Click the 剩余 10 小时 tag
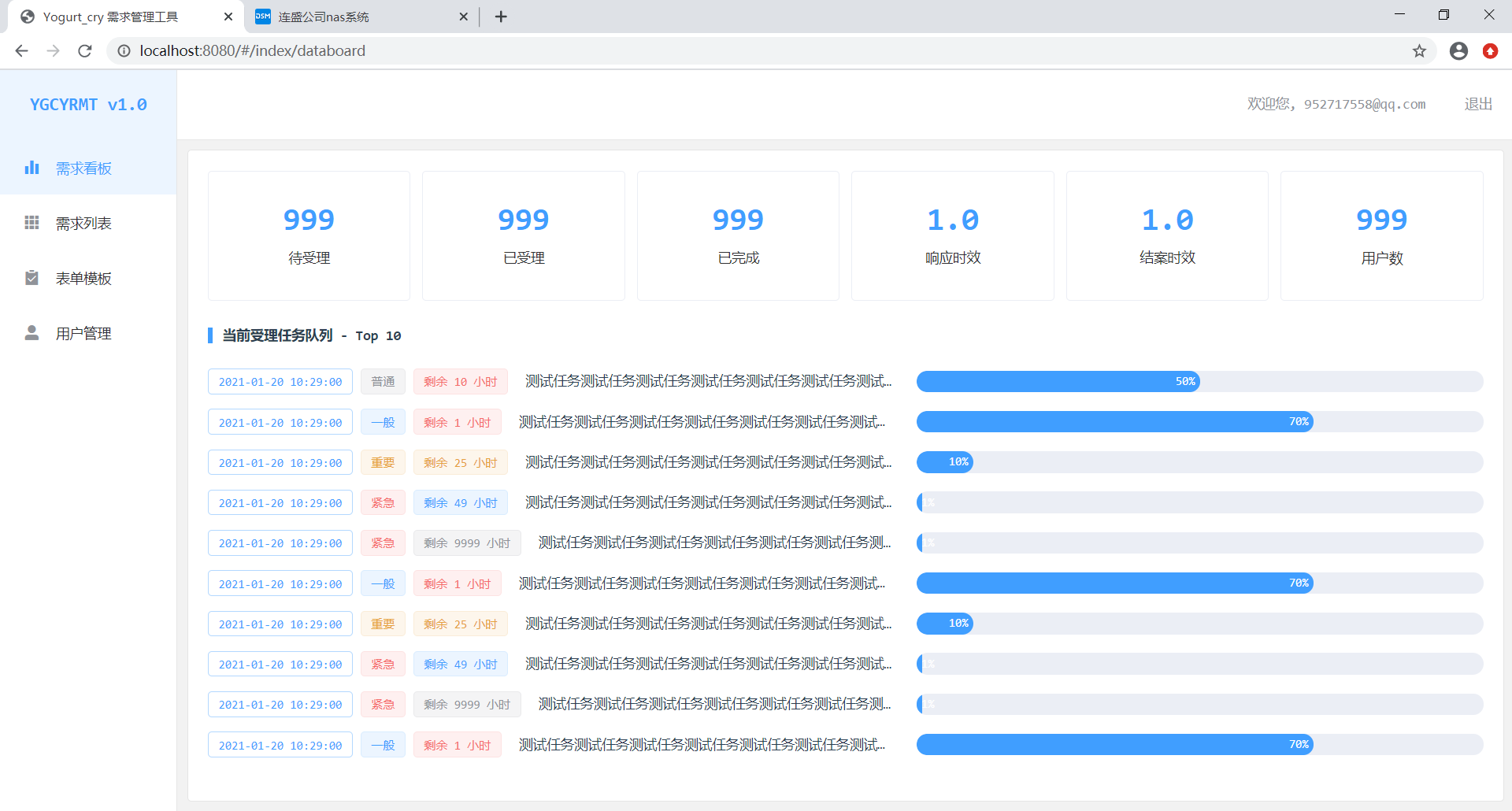Image resolution: width=1512 pixels, height=811 pixels. click(461, 381)
